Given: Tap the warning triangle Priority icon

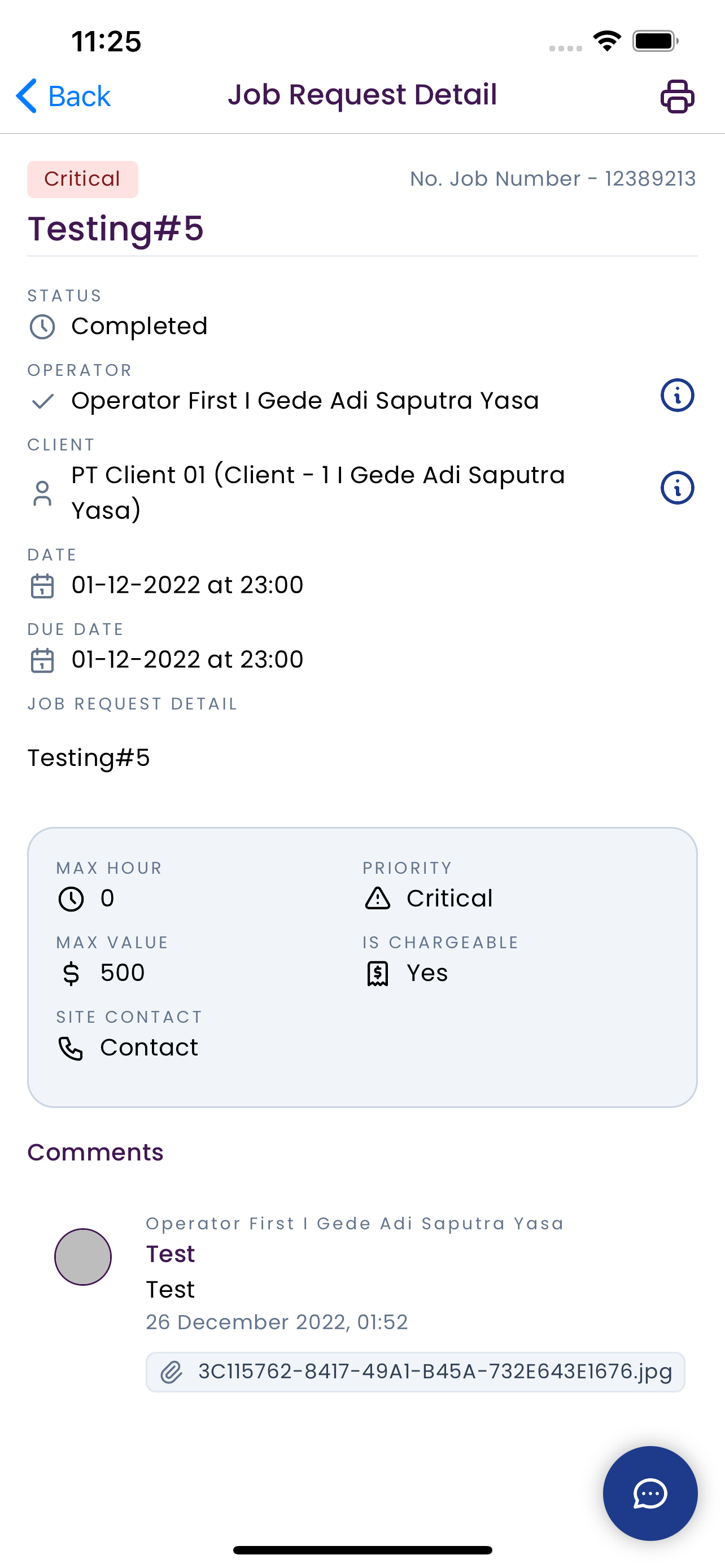Looking at the screenshot, I should click(377, 898).
